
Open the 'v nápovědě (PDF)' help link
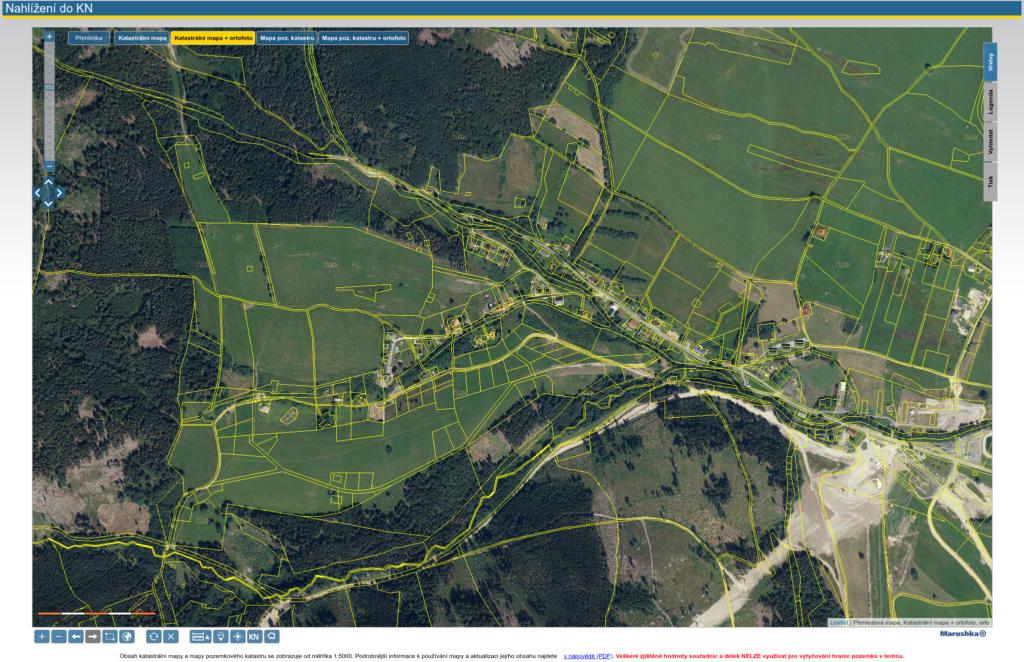(x=588, y=656)
